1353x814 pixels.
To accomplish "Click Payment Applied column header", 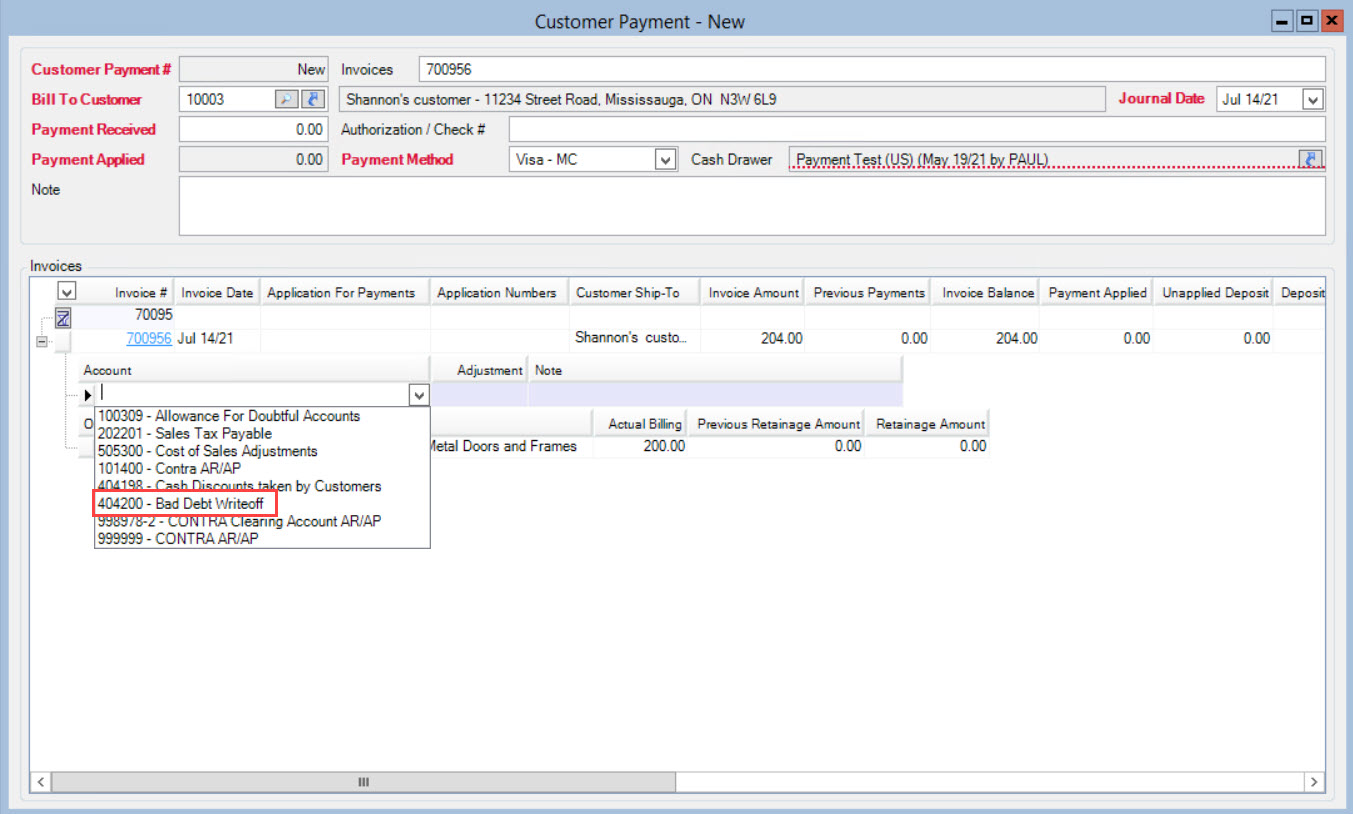I will pyautogui.click(x=1096, y=292).
